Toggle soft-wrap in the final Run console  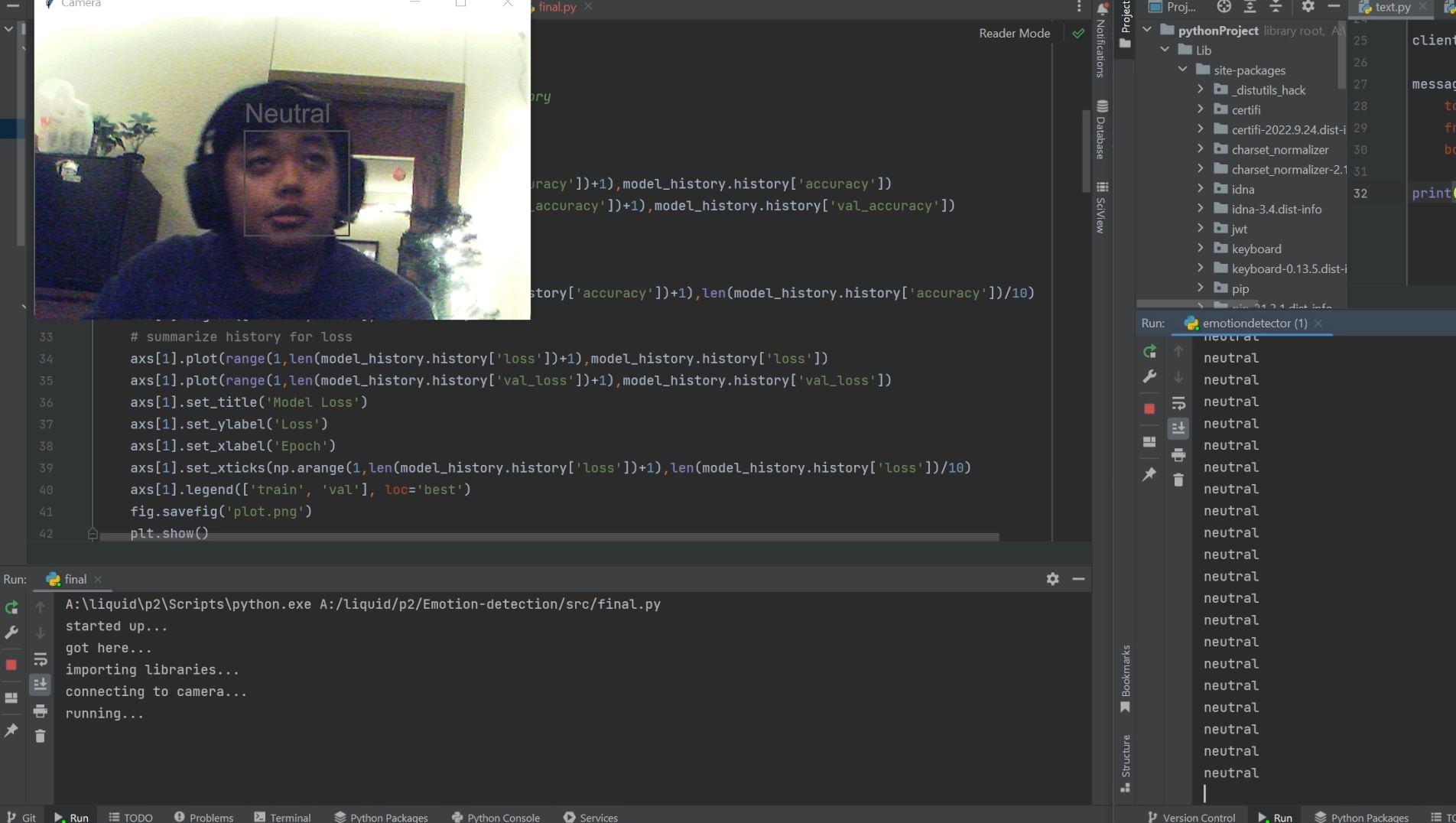tap(41, 659)
